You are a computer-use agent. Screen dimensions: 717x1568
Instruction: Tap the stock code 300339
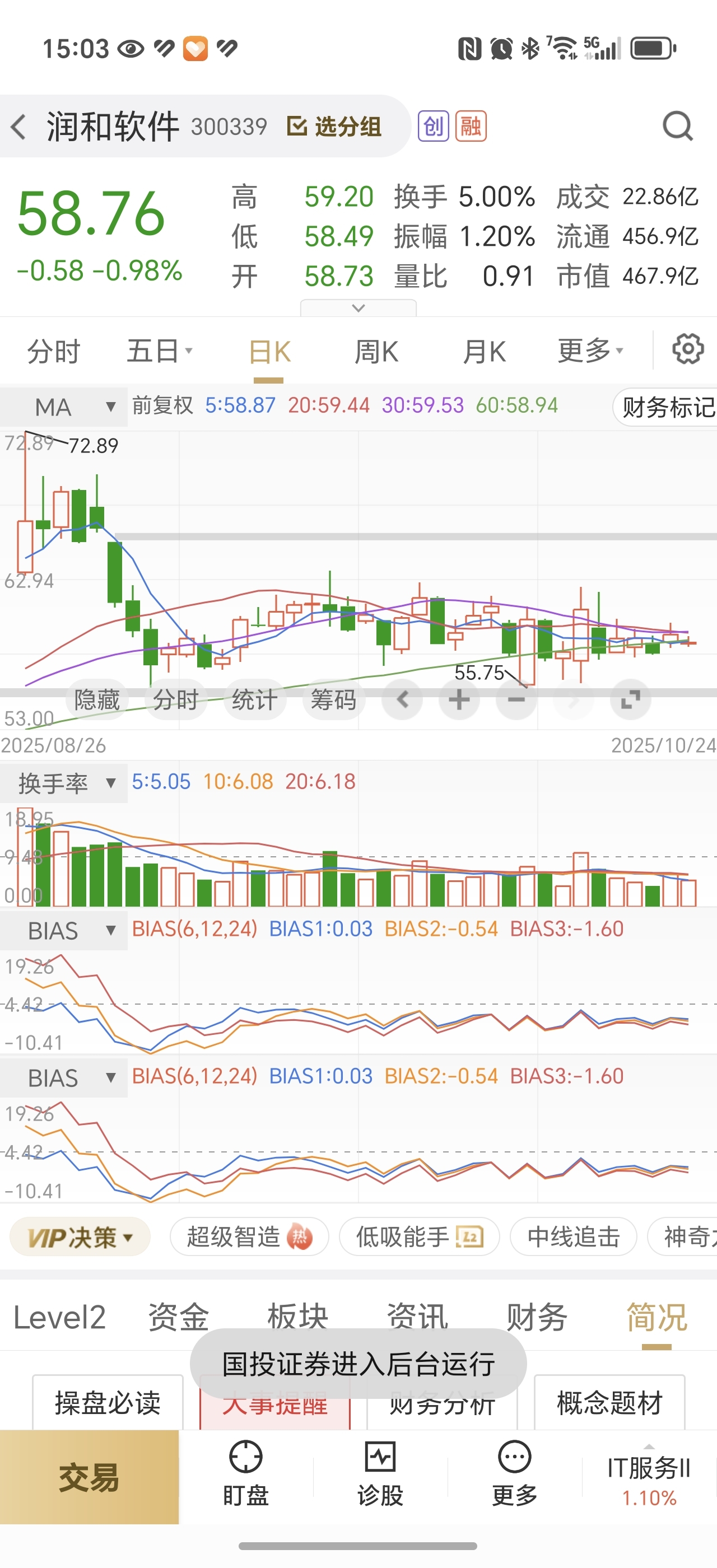229,127
